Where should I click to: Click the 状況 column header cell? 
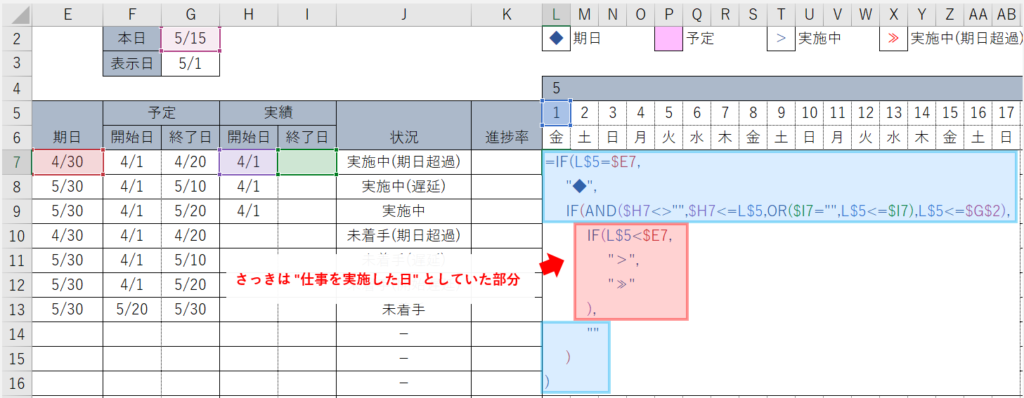404,125
